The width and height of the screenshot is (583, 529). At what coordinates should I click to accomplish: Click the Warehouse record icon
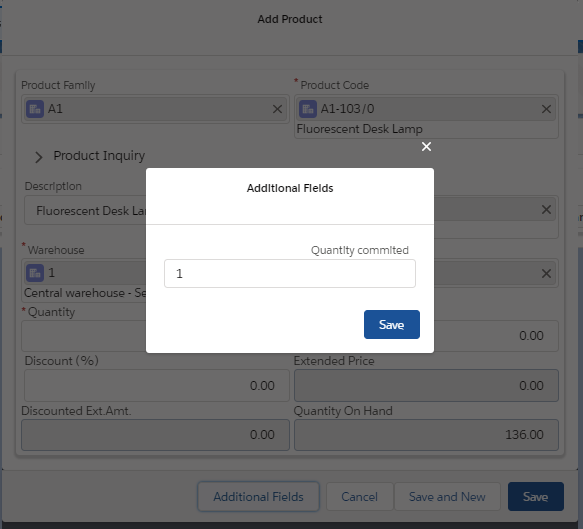(x=35, y=273)
